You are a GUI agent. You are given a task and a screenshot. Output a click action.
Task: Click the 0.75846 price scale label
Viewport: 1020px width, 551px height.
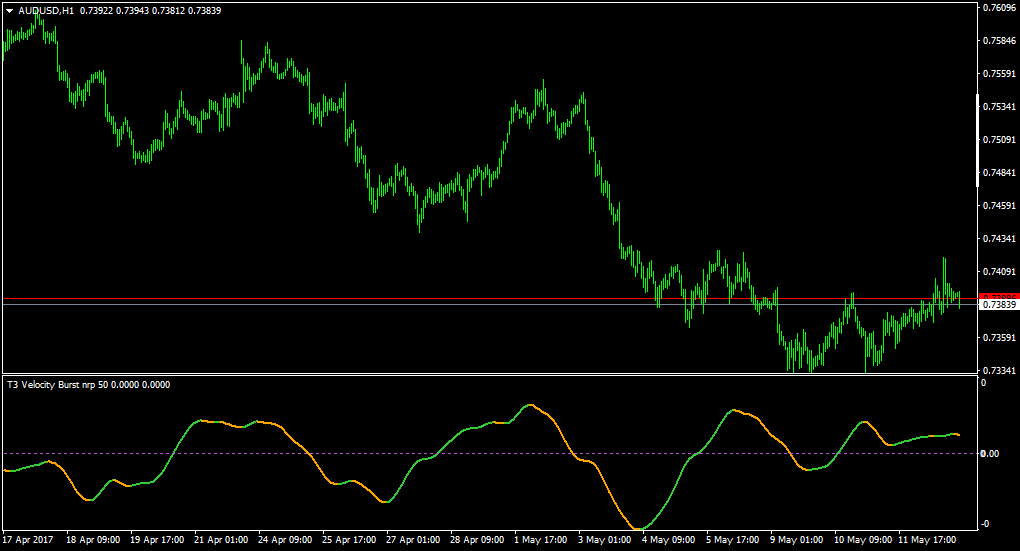[999, 40]
